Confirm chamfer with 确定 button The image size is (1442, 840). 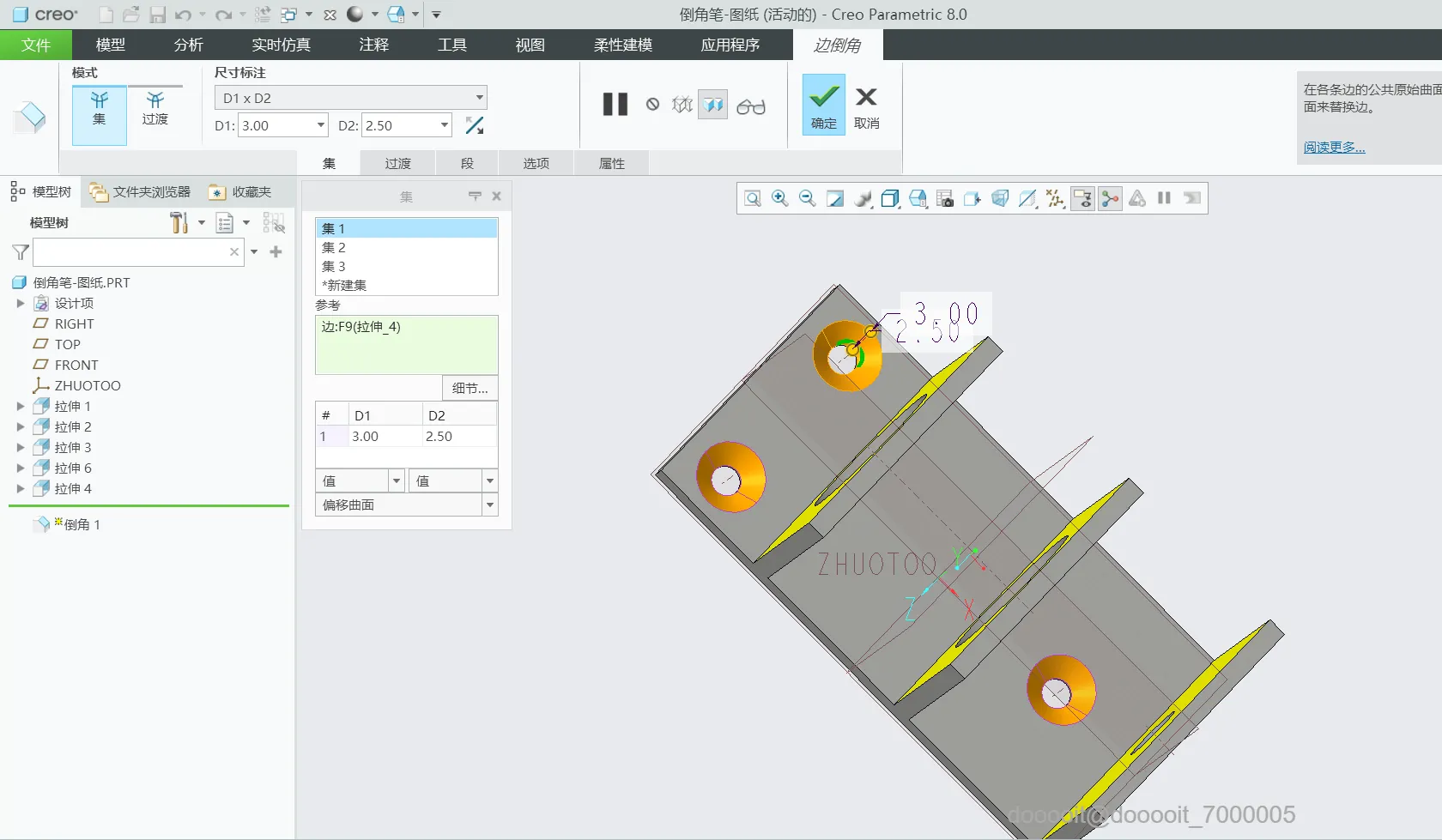click(x=823, y=105)
